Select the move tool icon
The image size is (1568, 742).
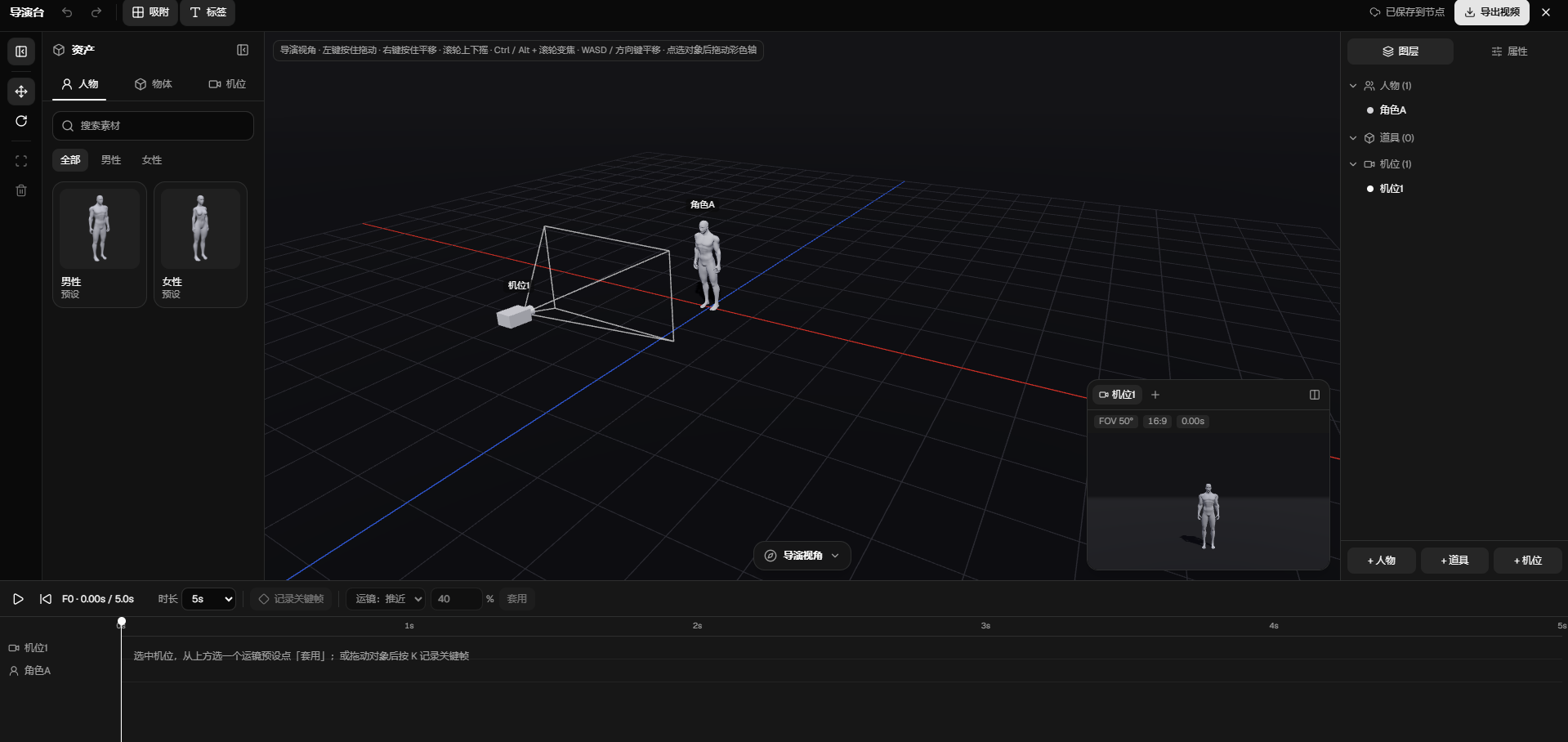pos(21,92)
